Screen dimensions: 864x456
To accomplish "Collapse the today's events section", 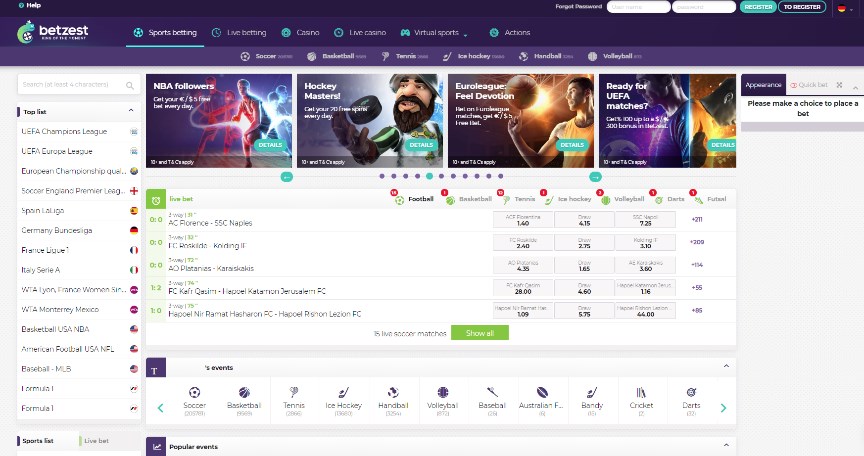I will [726, 366].
